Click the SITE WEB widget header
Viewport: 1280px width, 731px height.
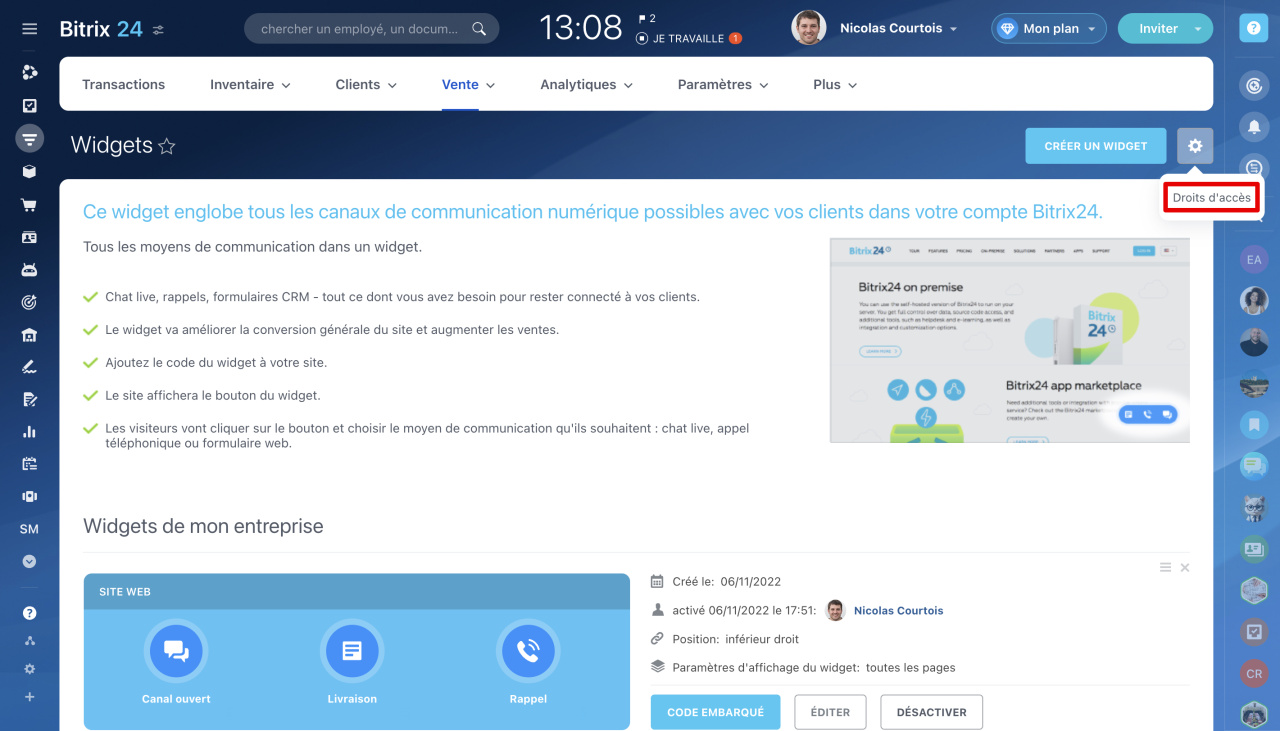pyautogui.click(x=357, y=592)
